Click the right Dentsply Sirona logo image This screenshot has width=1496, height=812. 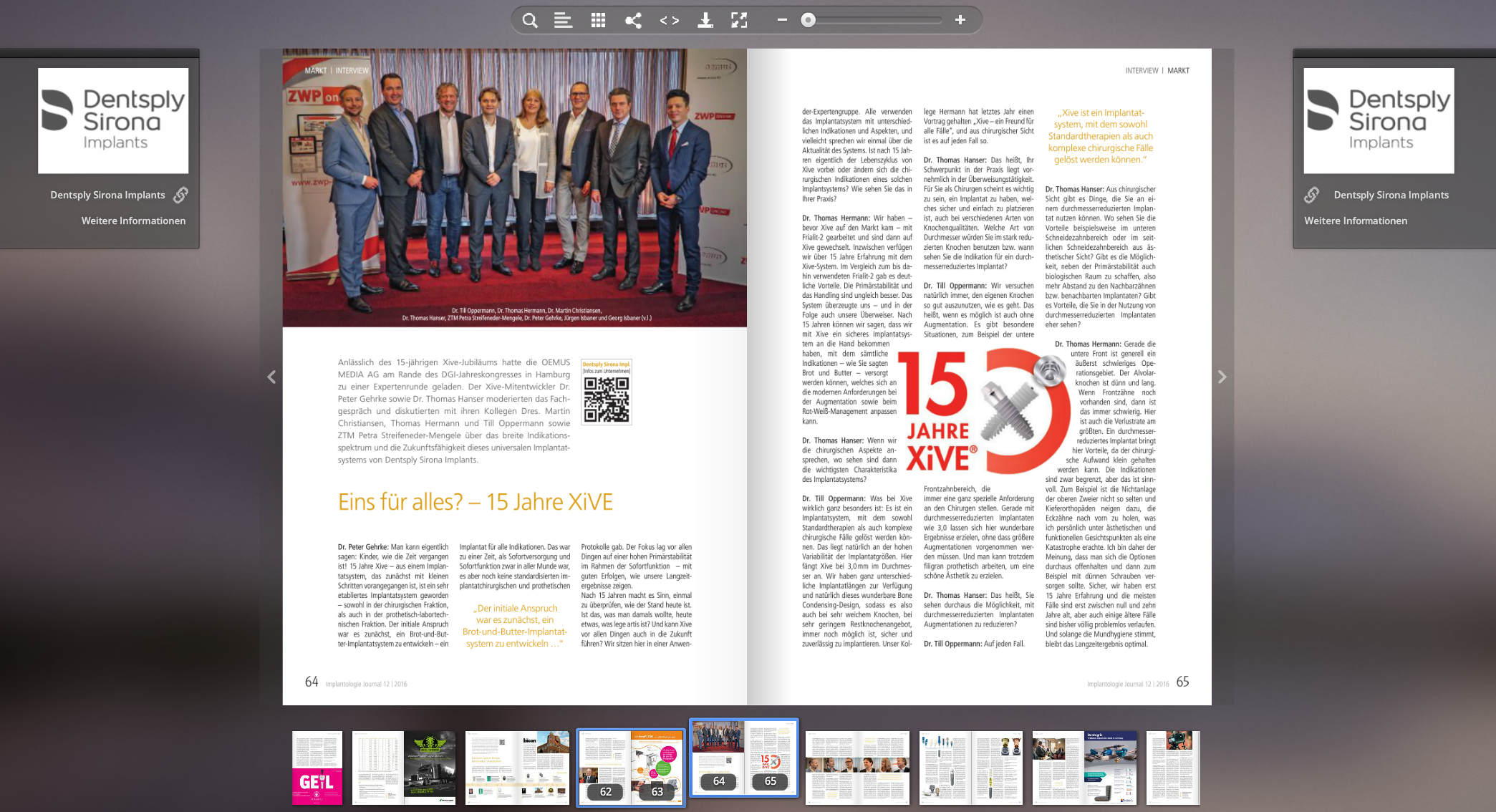coord(1379,120)
